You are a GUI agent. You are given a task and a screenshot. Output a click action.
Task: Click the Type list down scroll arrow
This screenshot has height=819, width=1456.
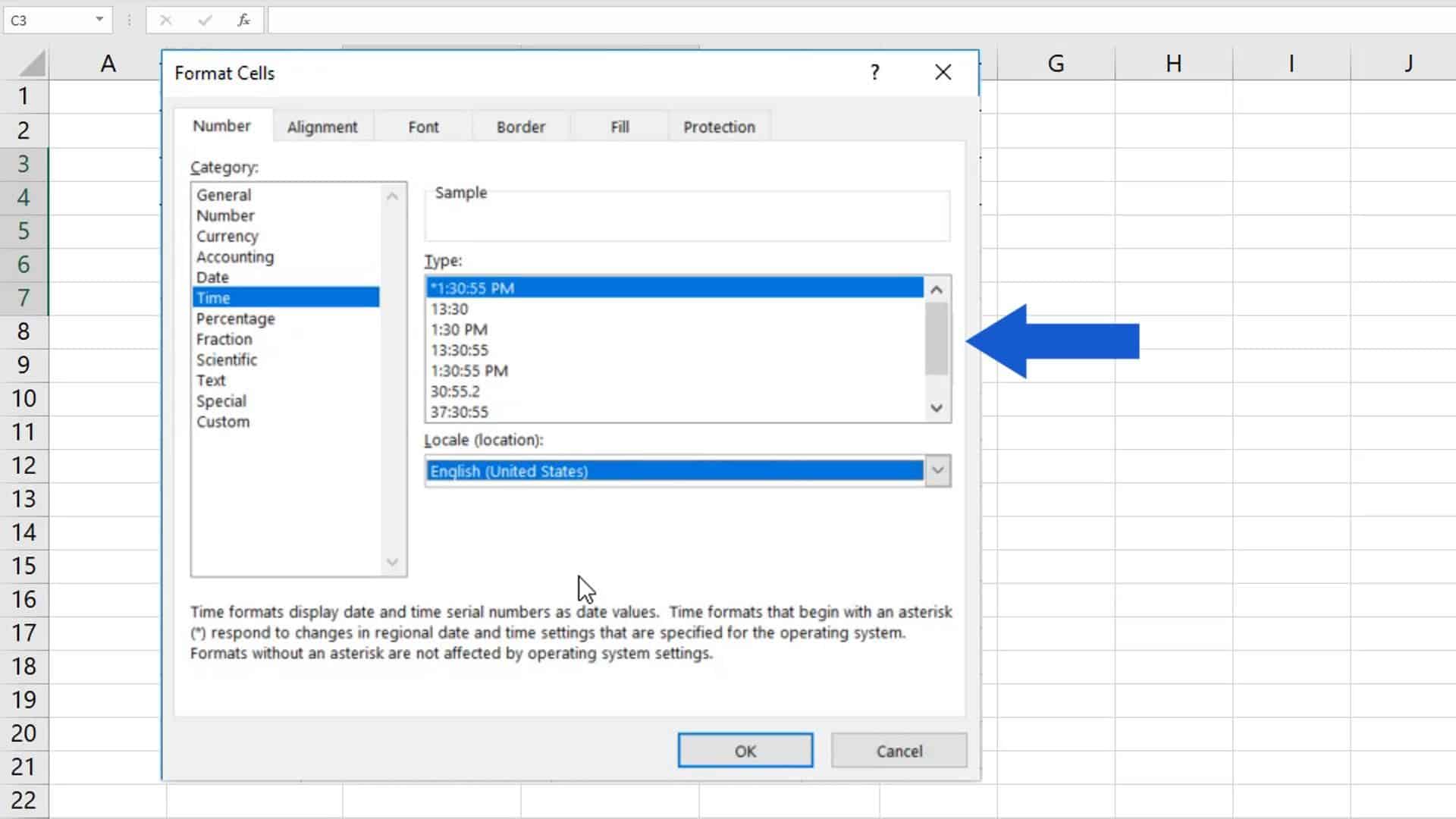[936, 408]
